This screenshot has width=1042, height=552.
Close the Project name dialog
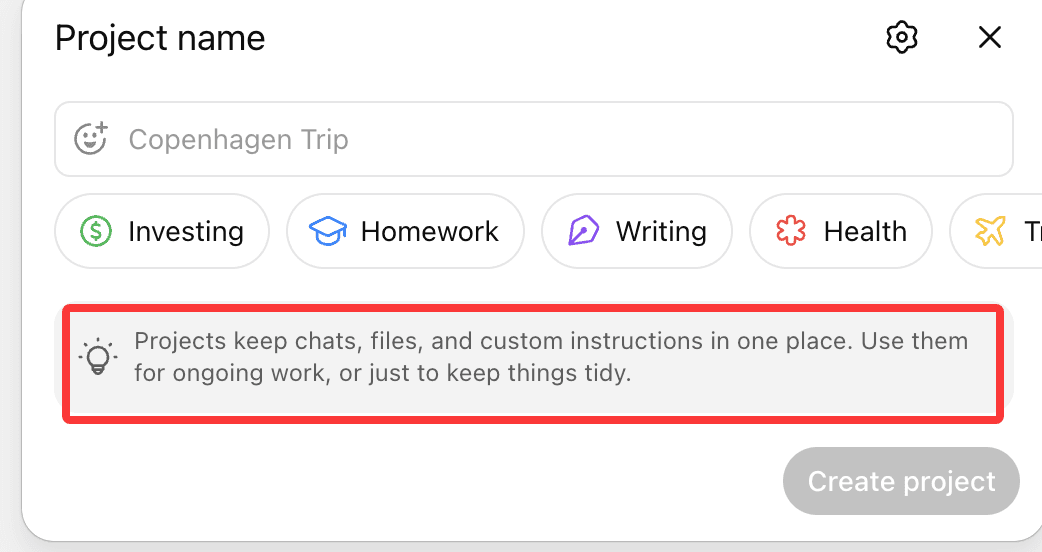point(989,38)
